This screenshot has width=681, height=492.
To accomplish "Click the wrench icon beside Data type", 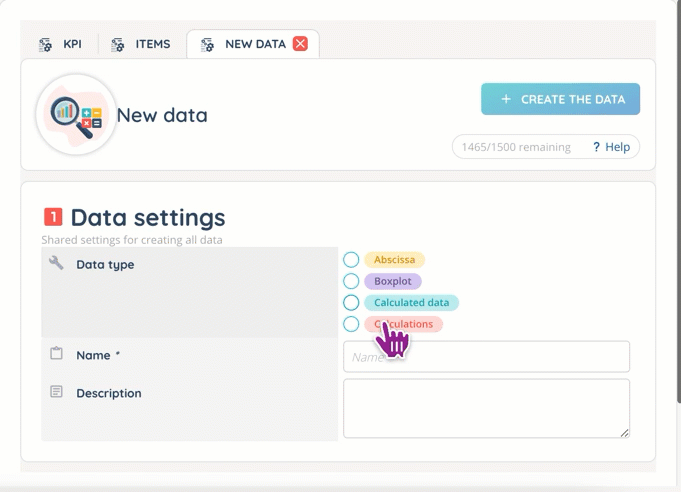I will coord(56,263).
